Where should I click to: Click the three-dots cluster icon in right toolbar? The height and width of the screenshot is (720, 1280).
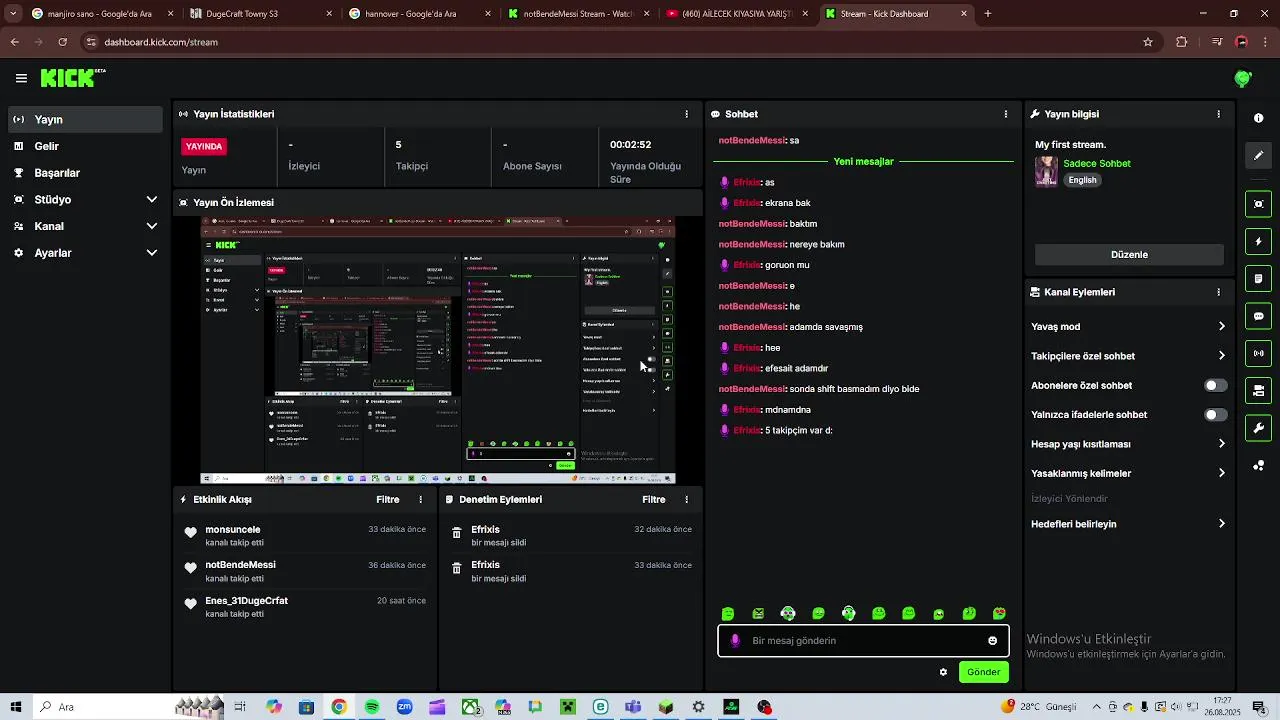[x=1258, y=465]
